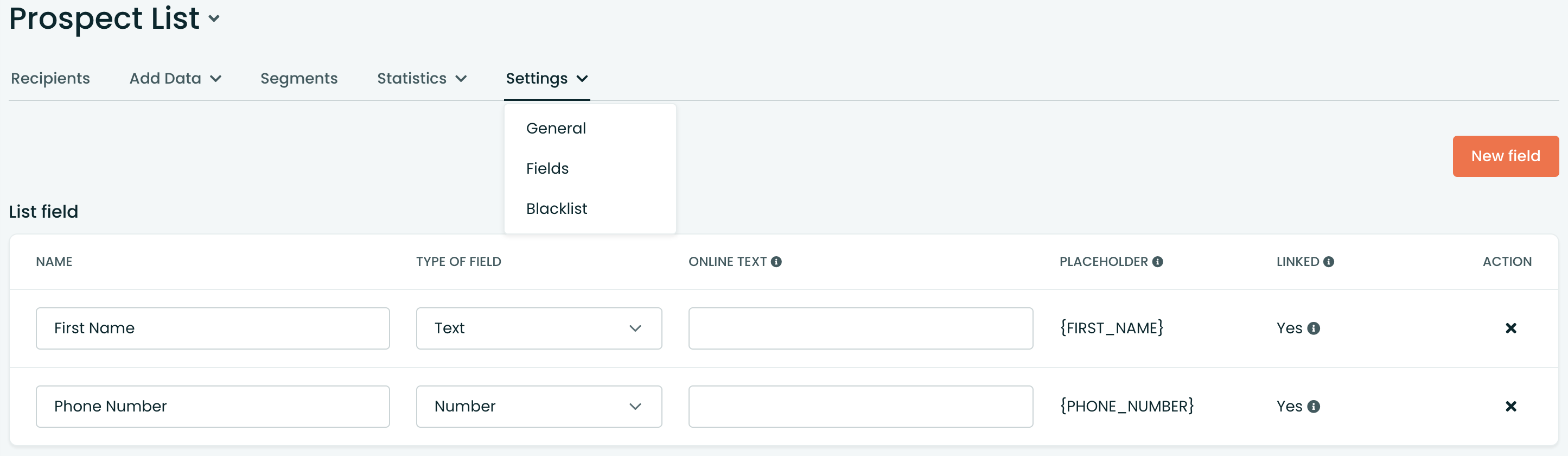This screenshot has width=1568, height=456.
Task: Toggle Linked setting for Phone Number
Action: coord(1289,406)
